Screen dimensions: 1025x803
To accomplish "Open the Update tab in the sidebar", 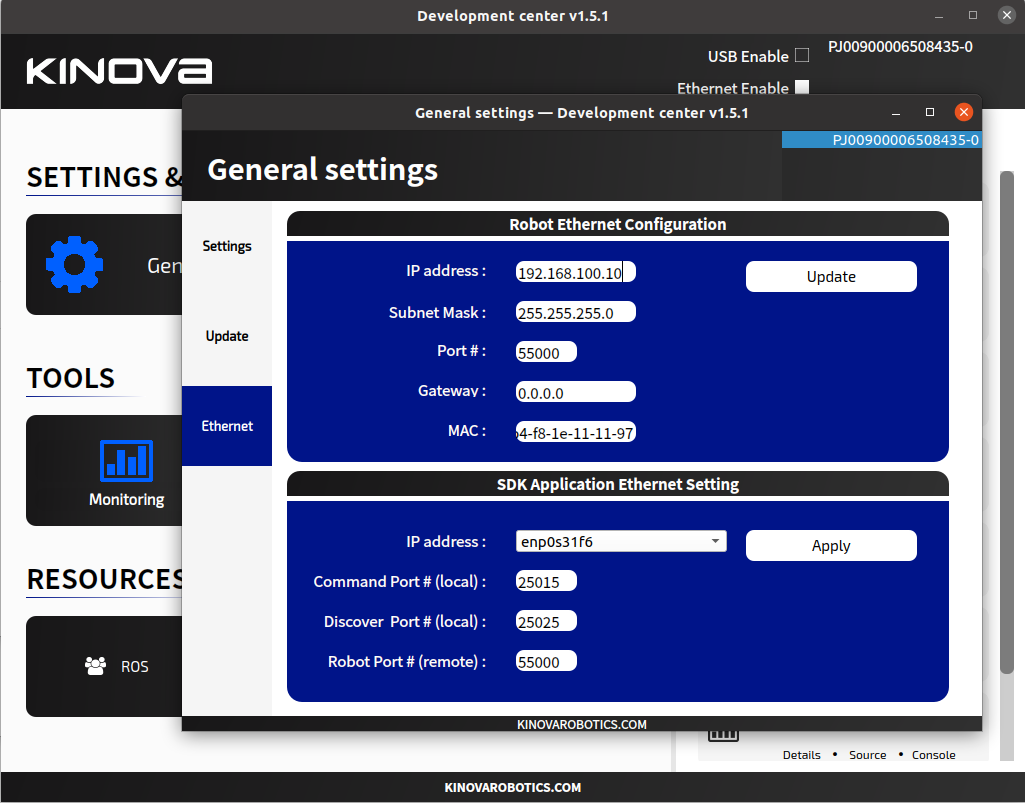I will (x=227, y=336).
